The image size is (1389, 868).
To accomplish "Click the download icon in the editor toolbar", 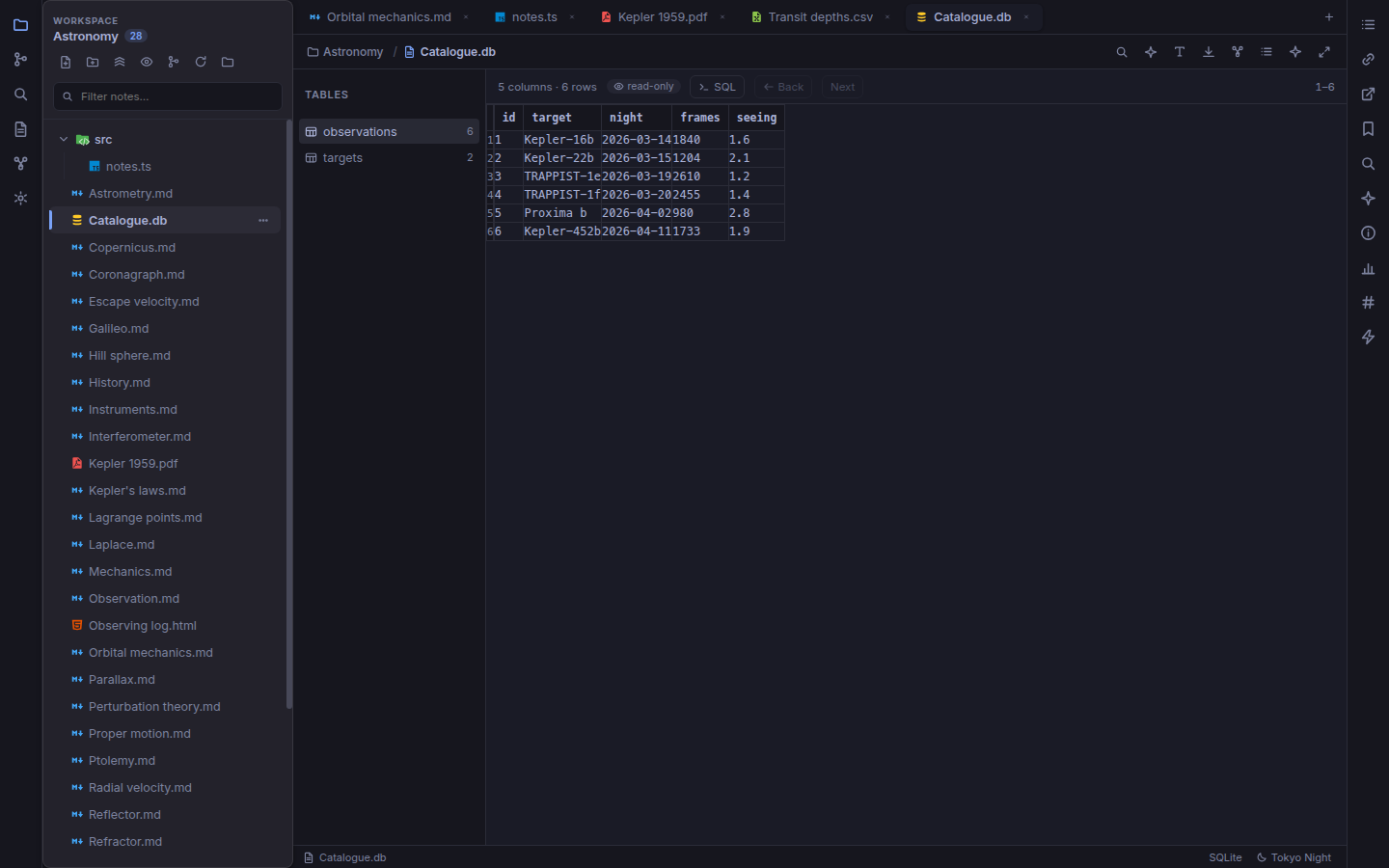I will click(x=1209, y=52).
